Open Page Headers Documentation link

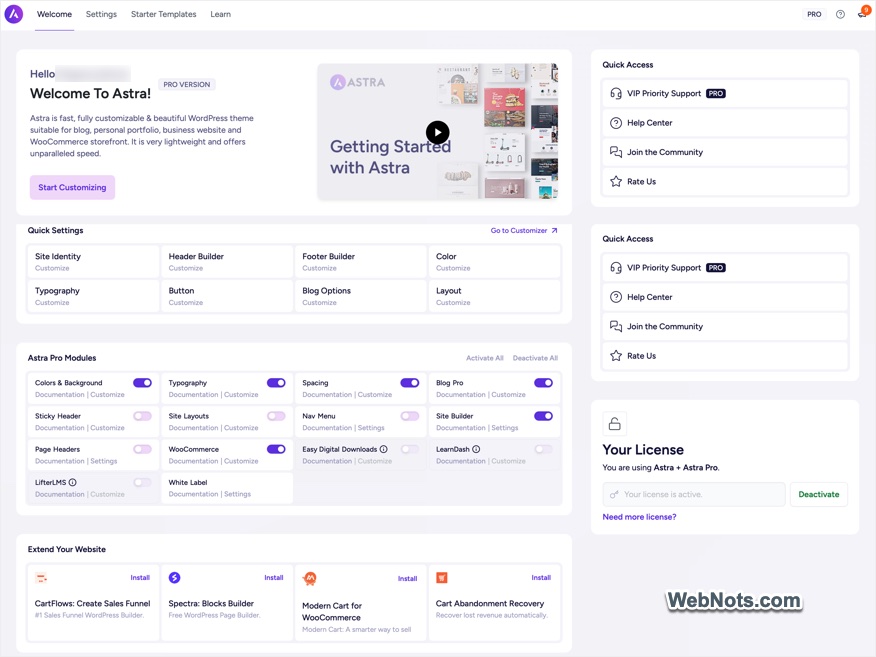pos(59,461)
